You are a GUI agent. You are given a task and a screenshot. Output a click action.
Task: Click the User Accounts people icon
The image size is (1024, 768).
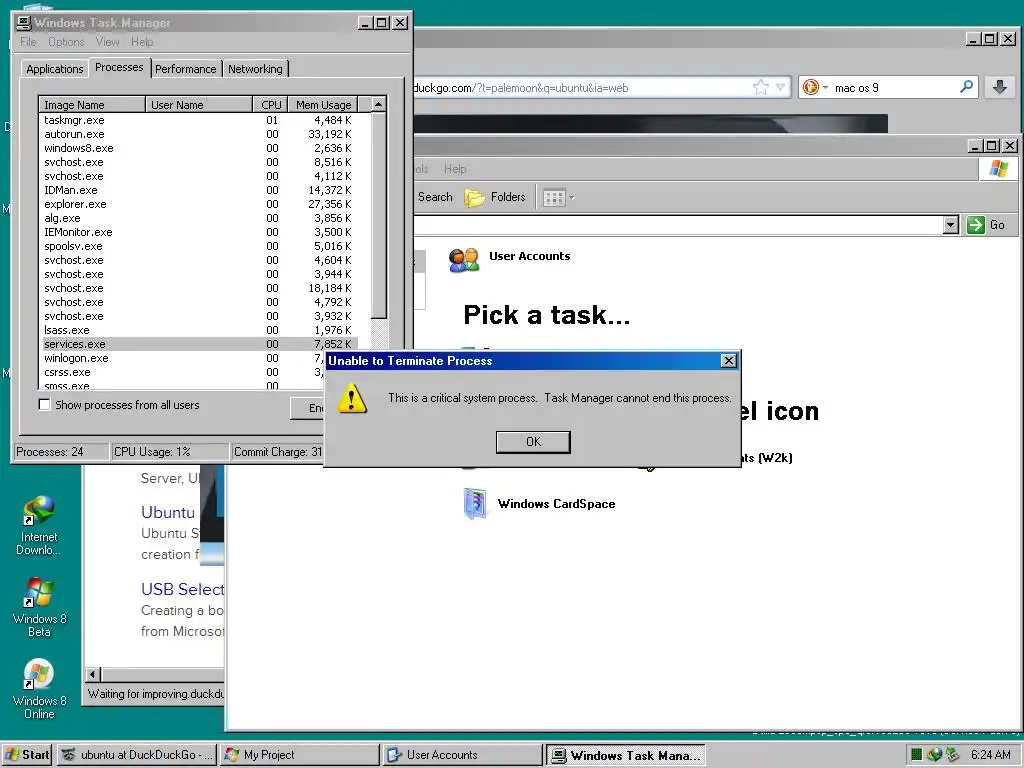point(464,260)
